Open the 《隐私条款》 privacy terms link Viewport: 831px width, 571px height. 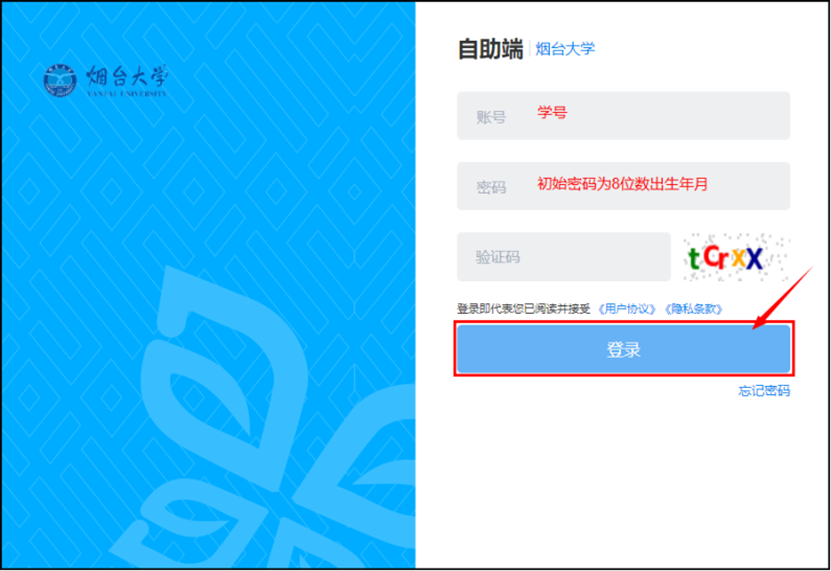(x=692, y=309)
